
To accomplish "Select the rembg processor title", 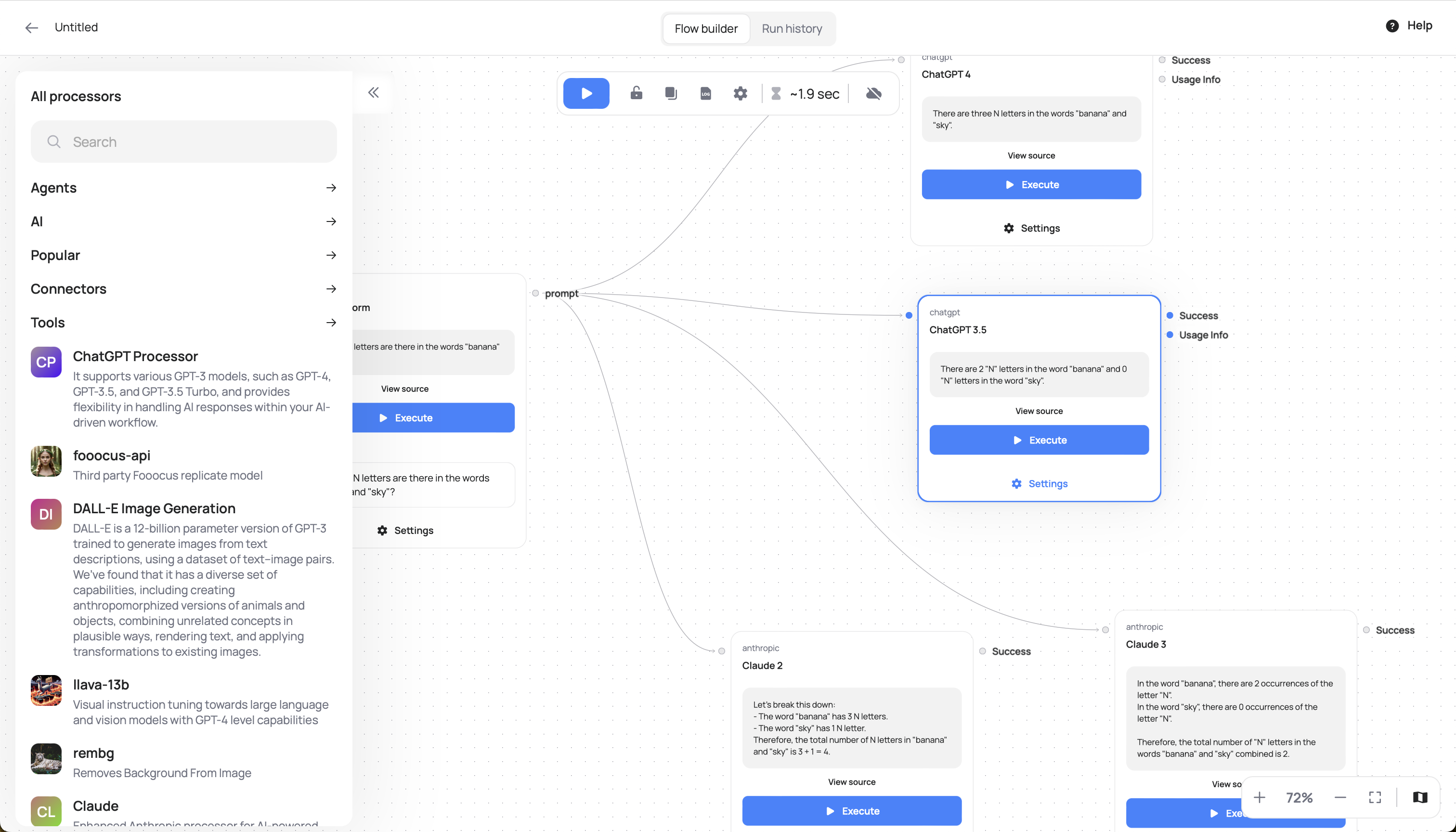I will tap(94, 753).
